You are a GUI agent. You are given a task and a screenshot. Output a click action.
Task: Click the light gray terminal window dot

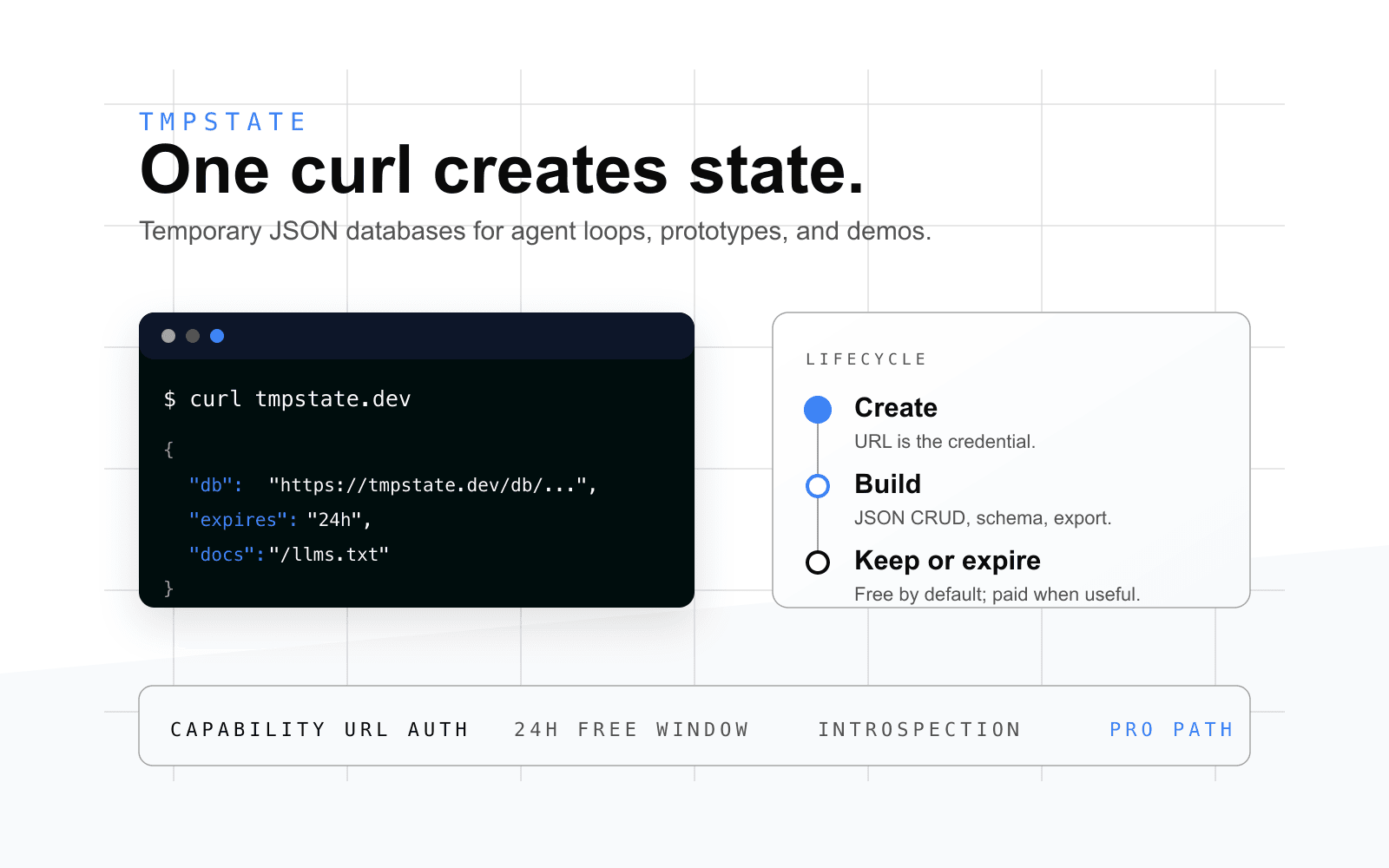[168, 336]
